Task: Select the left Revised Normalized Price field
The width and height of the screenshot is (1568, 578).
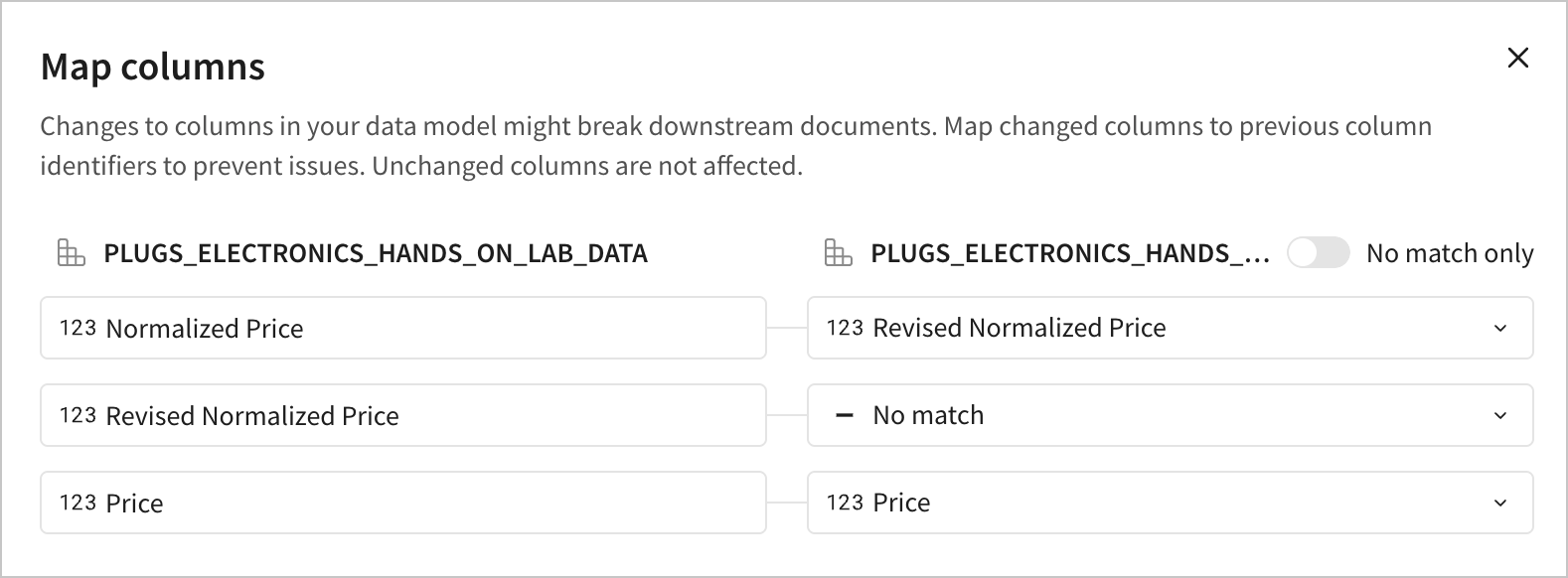Action: tap(402, 415)
